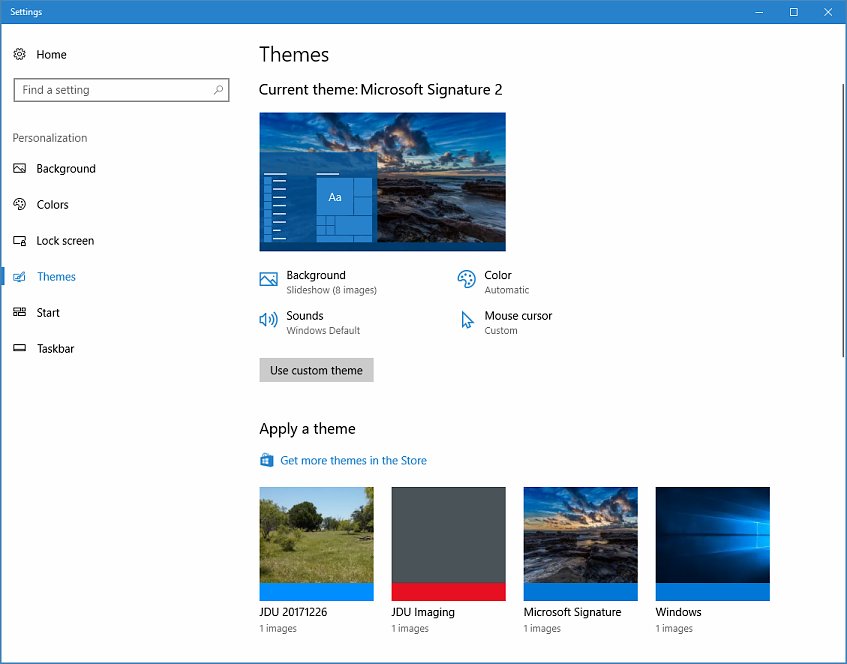
Task: Open Mouse cursor Custom setting
Action: 505,323
